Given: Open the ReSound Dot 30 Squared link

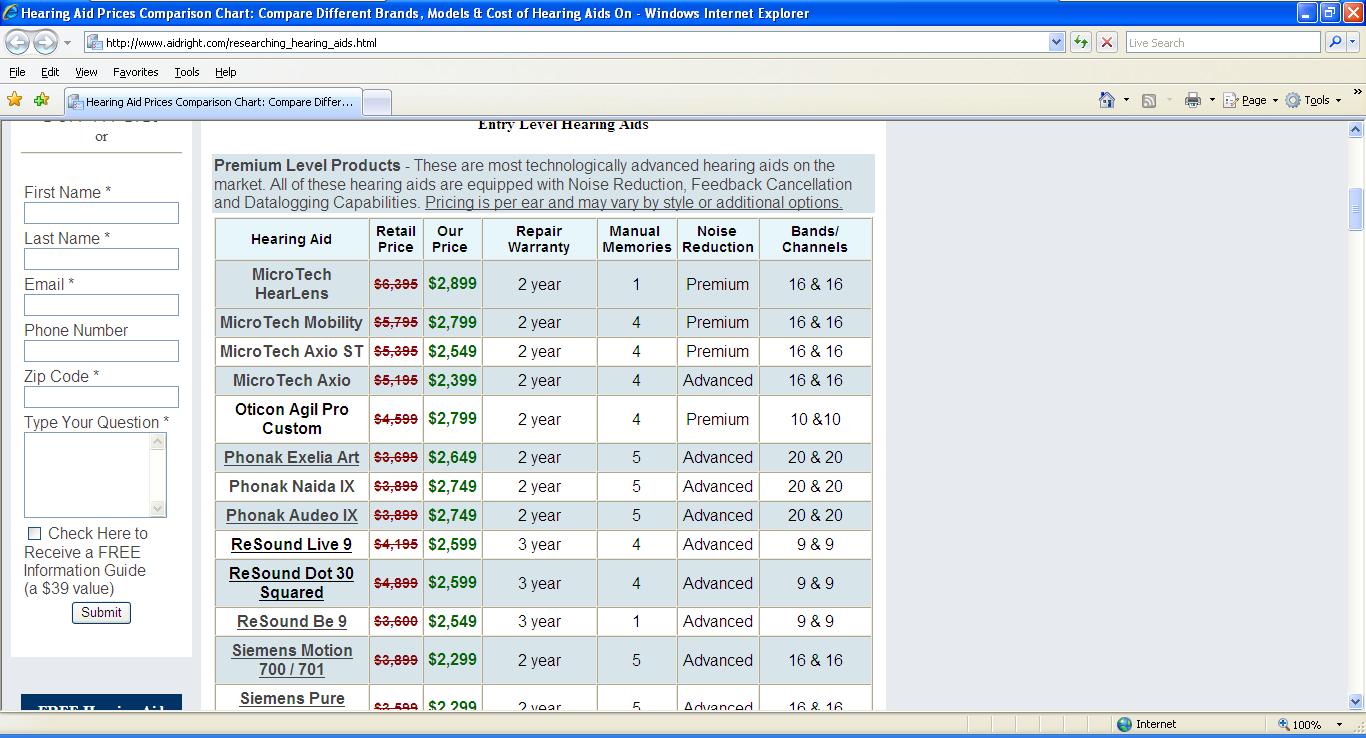Looking at the screenshot, I should (291, 582).
